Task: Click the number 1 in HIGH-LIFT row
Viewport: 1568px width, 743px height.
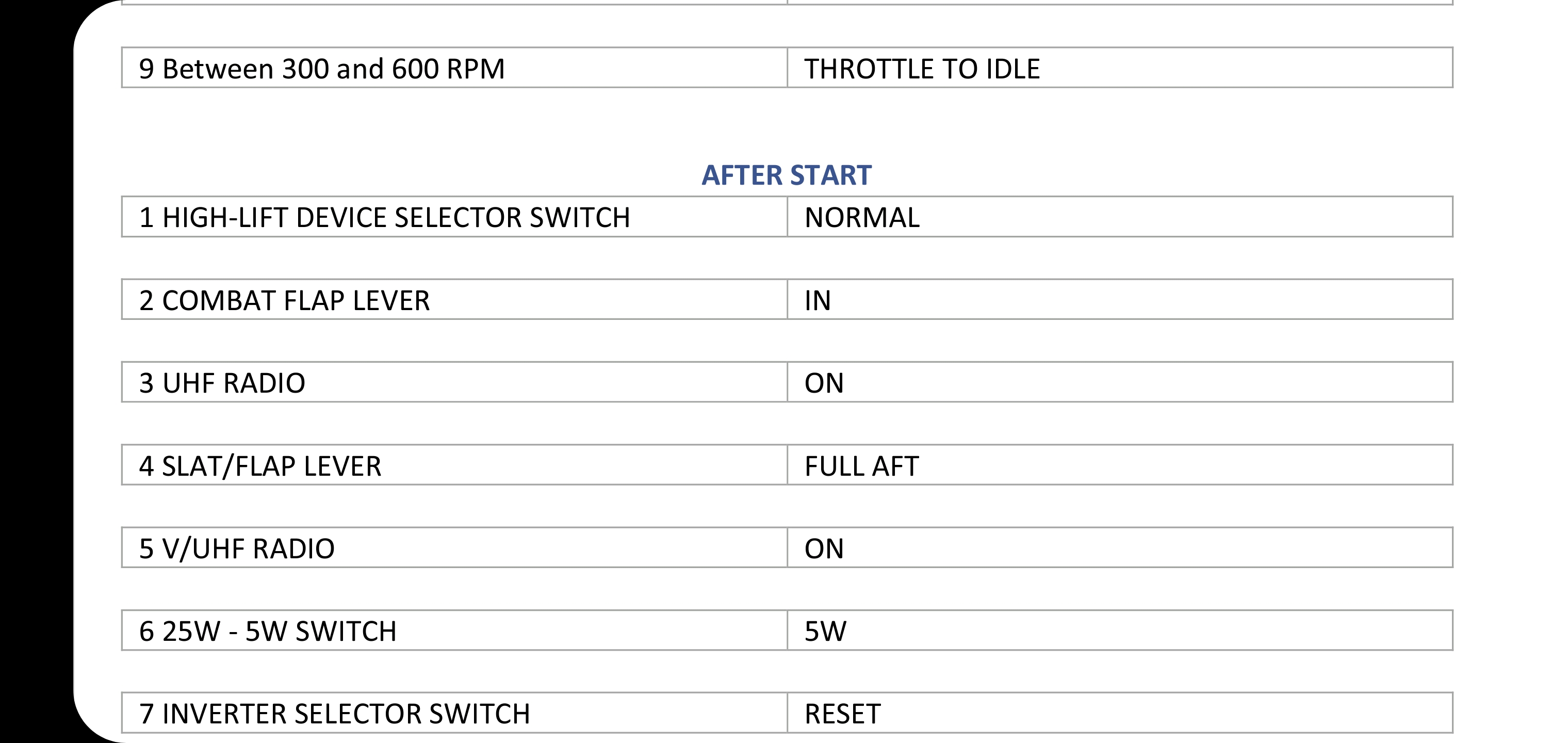Action: [146, 218]
